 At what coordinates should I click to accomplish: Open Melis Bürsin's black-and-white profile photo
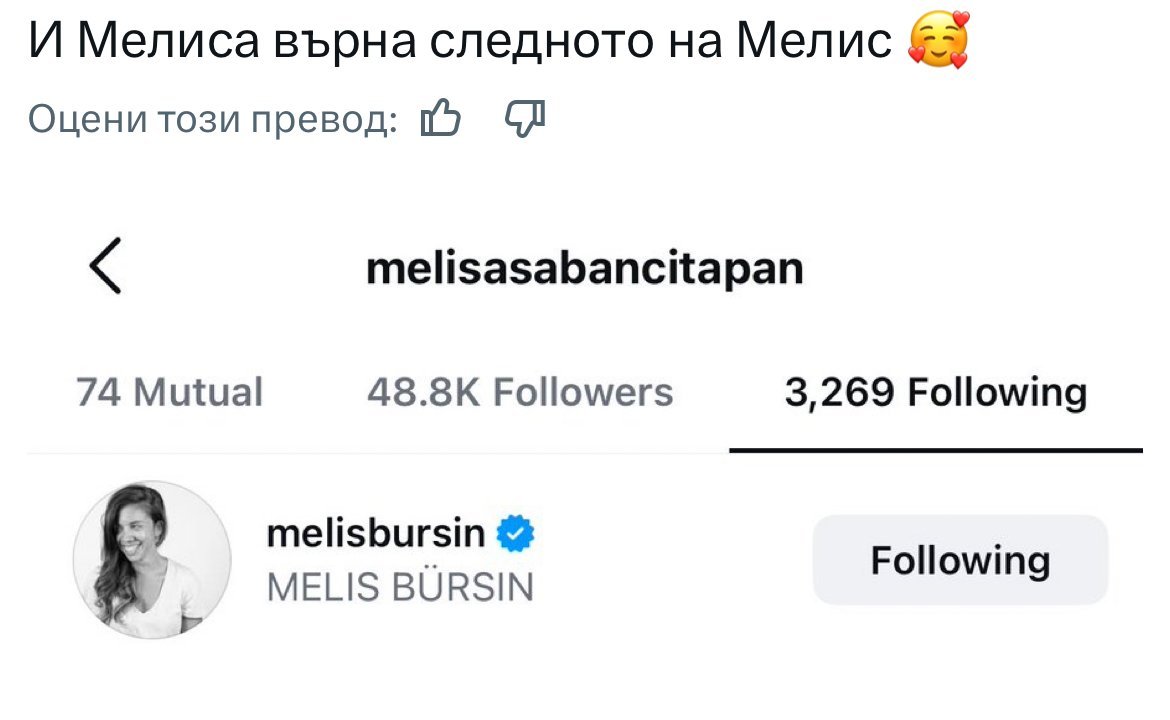[152, 560]
